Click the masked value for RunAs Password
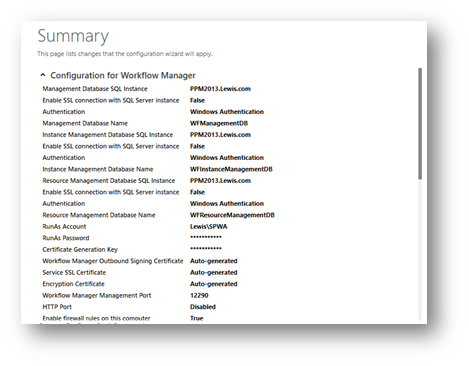Viewport: 469px width, 366px height. click(x=206, y=237)
